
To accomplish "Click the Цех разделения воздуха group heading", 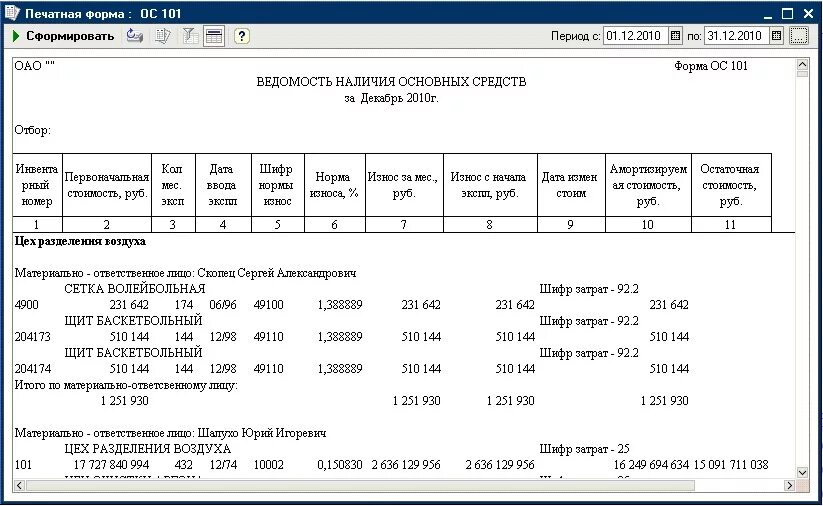I will (80, 241).
